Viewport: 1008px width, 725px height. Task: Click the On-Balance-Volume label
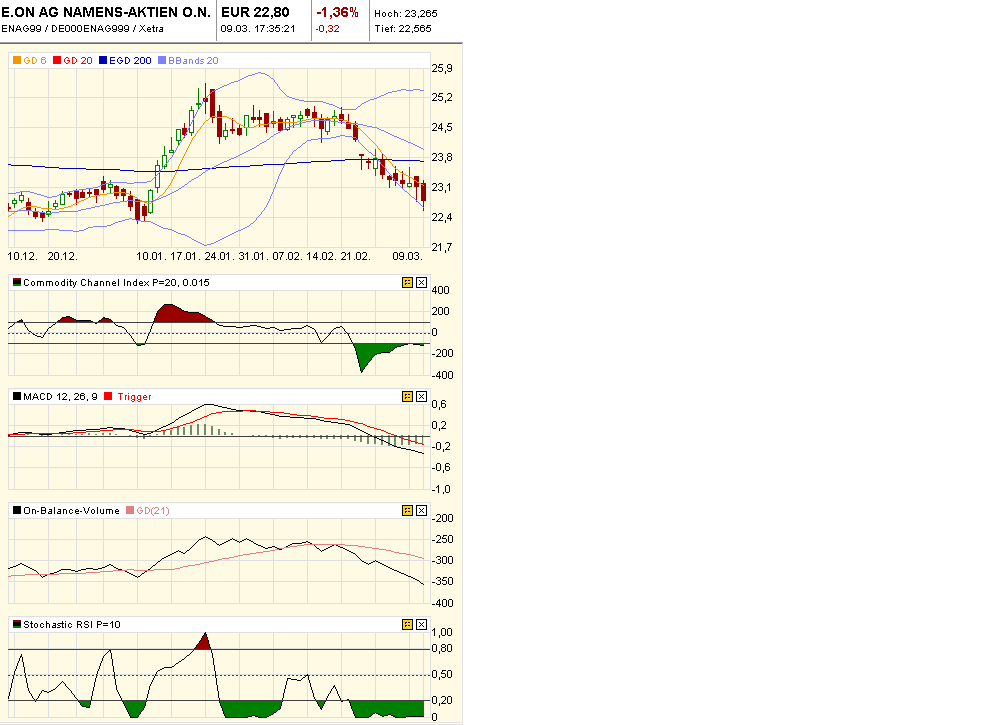point(71,510)
